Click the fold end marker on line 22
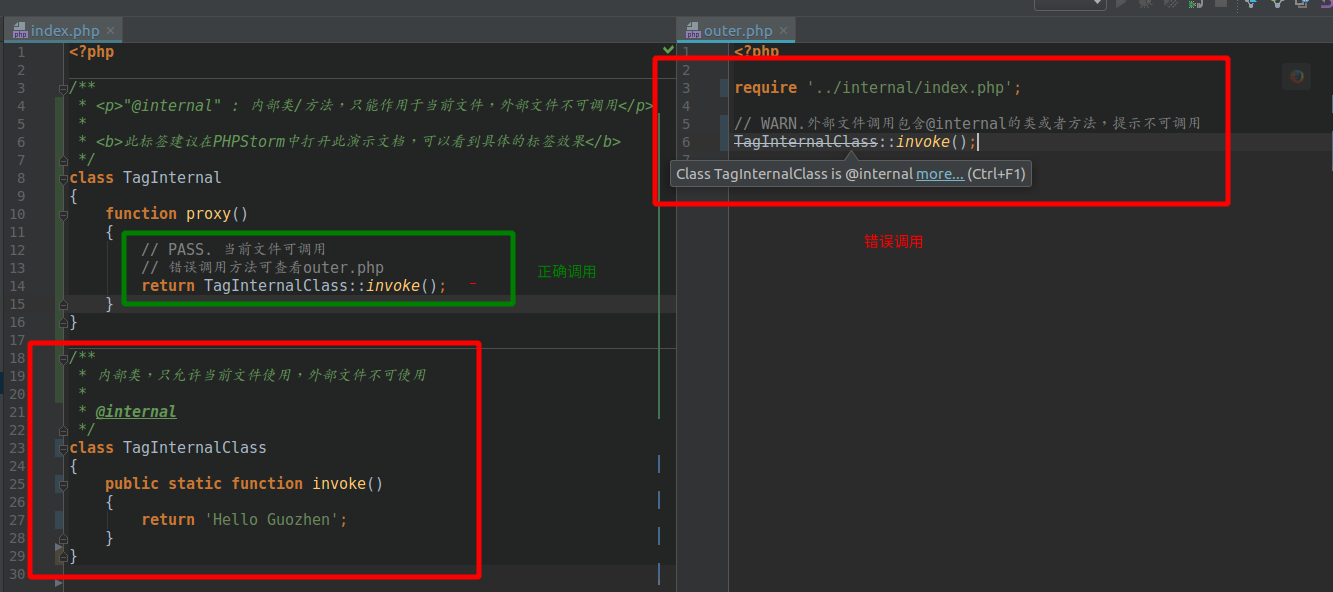 tap(63, 430)
